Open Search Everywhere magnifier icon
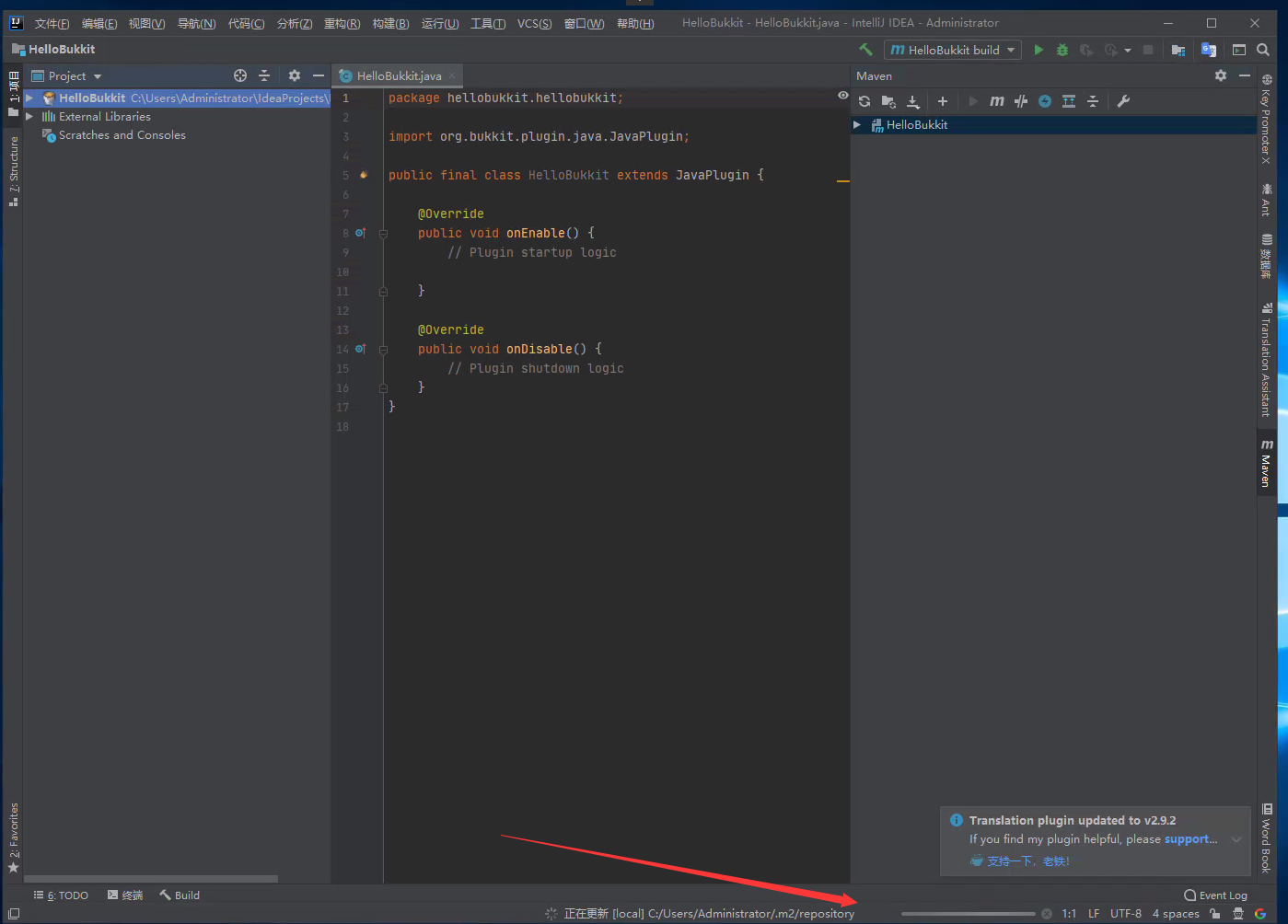The image size is (1288, 924). coord(1263,50)
